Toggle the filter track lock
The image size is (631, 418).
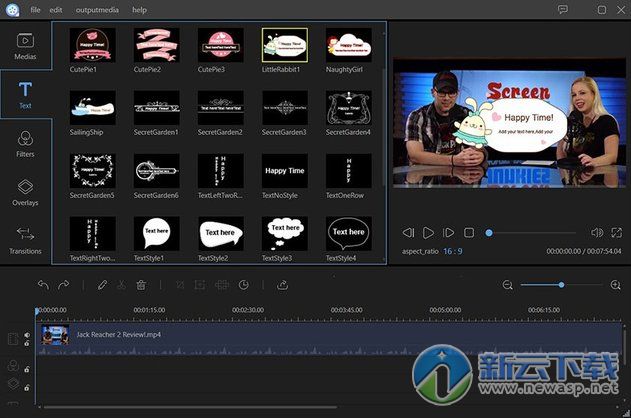(27, 369)
